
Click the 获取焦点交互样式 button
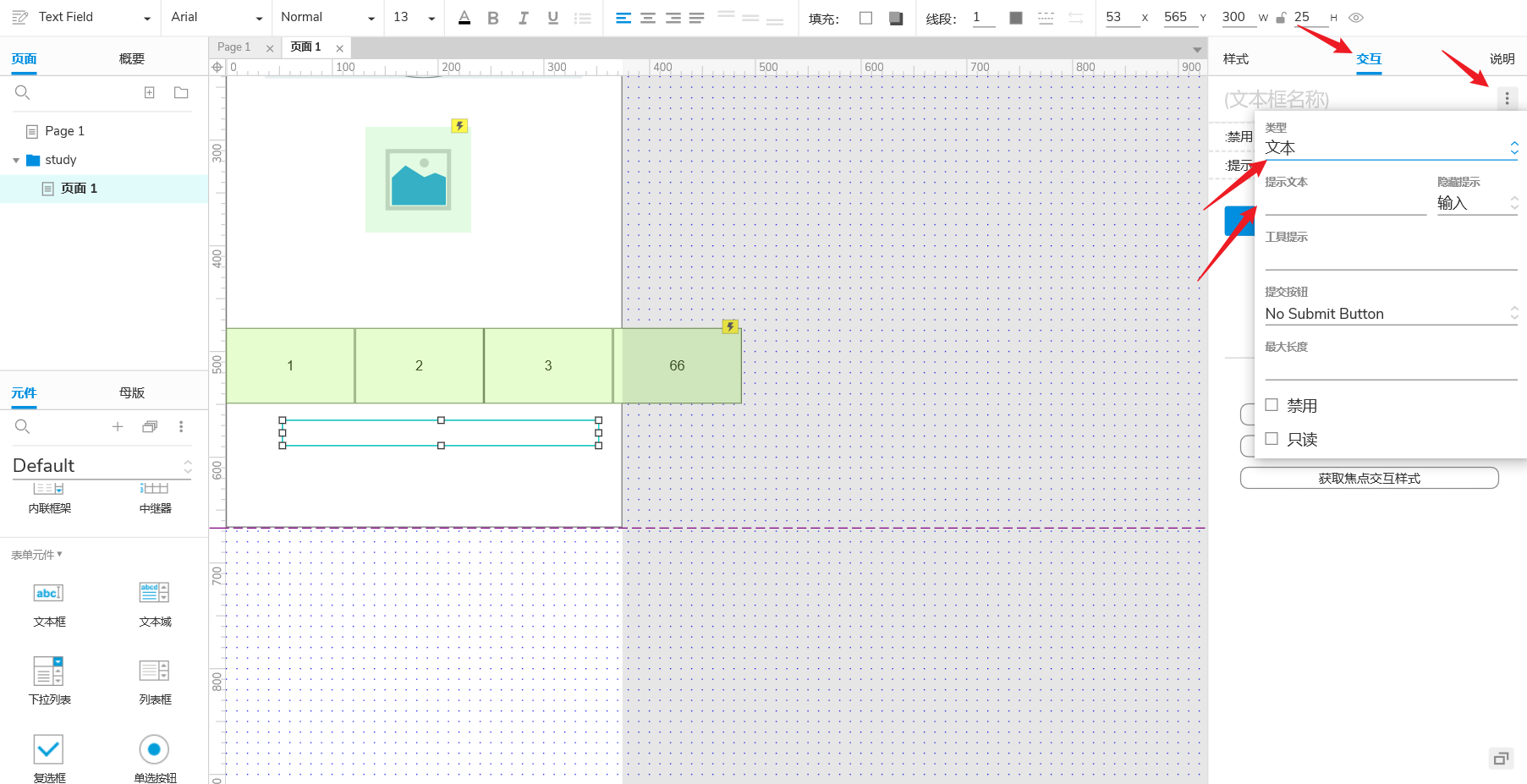click(1369, 478)
